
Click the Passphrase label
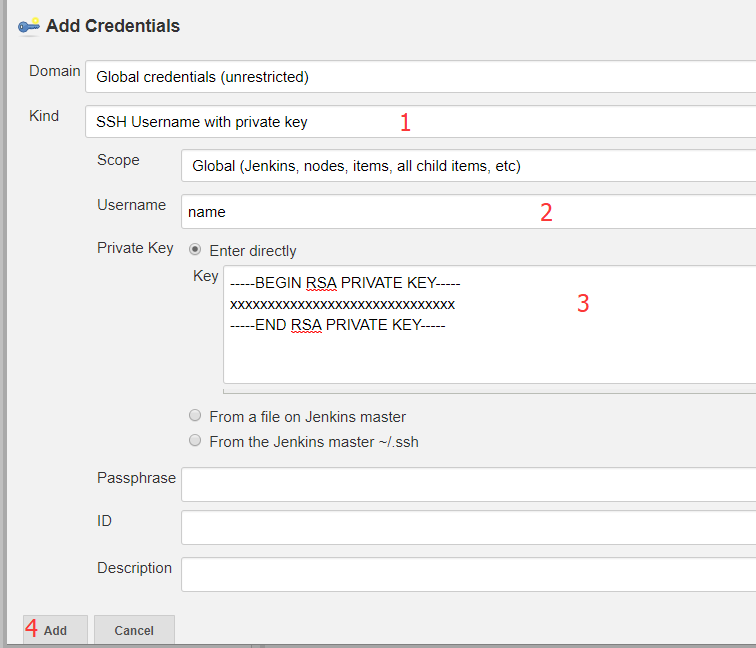(x=136, y=478)
